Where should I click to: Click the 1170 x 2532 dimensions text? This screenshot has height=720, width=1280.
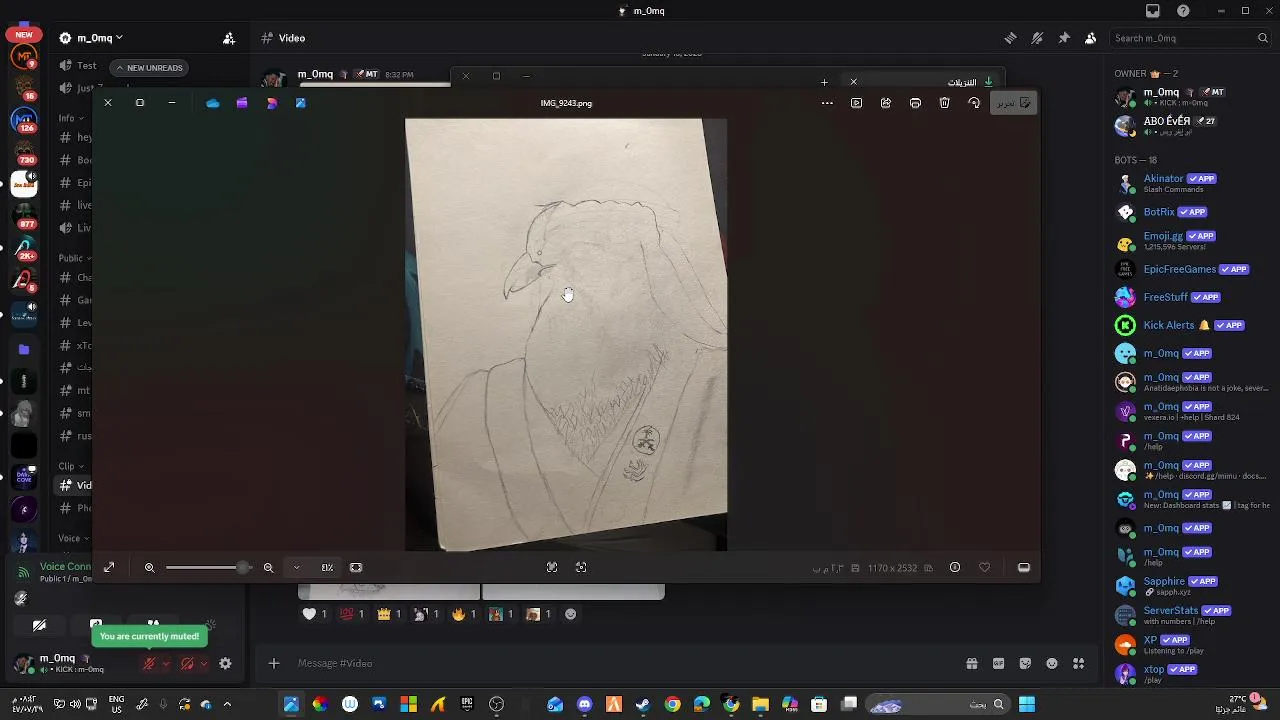[x=892, y=568]
